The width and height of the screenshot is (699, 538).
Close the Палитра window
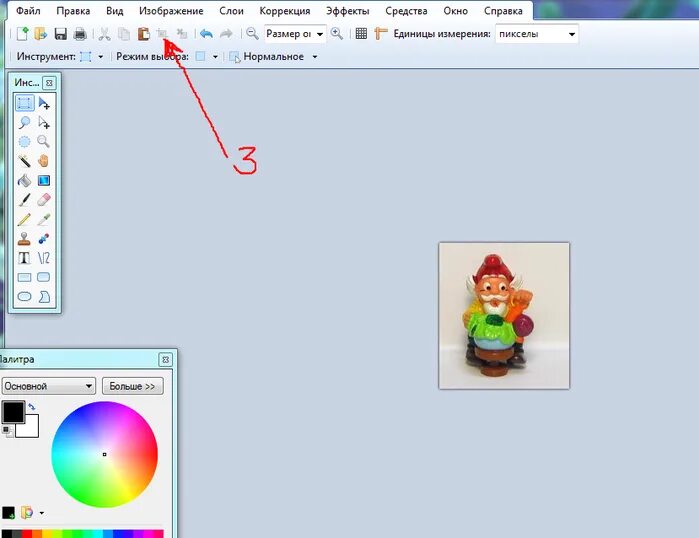pyautogui.click(x=165, y=359)
